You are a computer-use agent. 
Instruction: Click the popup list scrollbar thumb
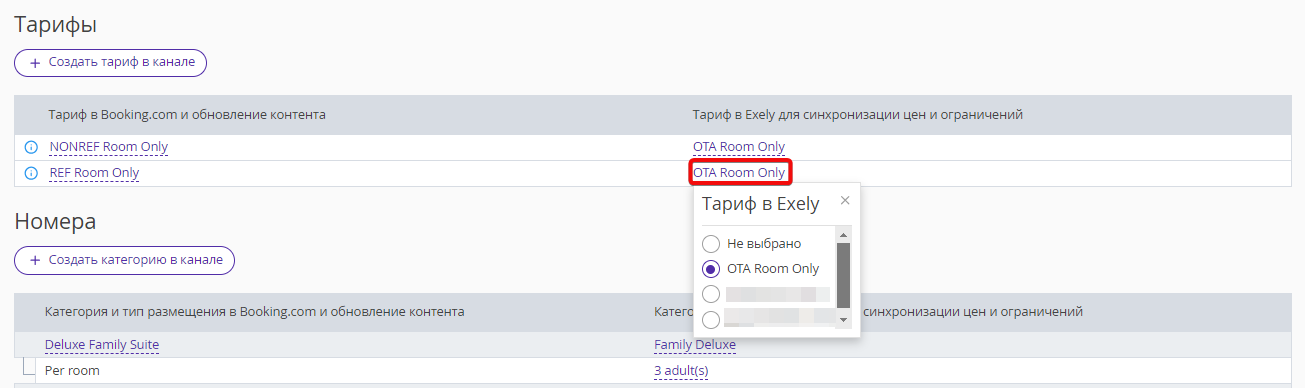(843, 274)
